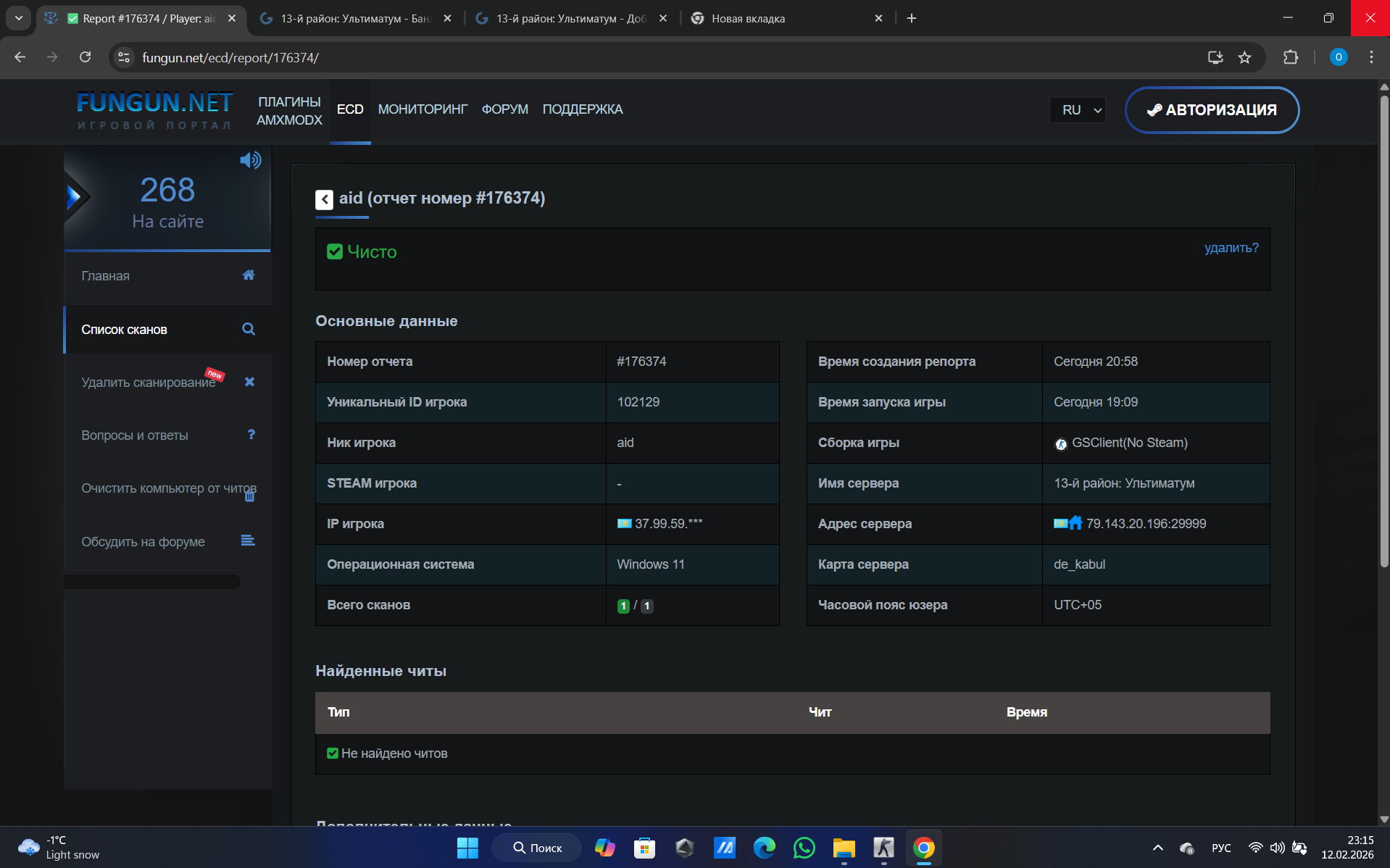Open WhatsApp from the taskbar
The image size is (1390, 868).
click(804, 848)
